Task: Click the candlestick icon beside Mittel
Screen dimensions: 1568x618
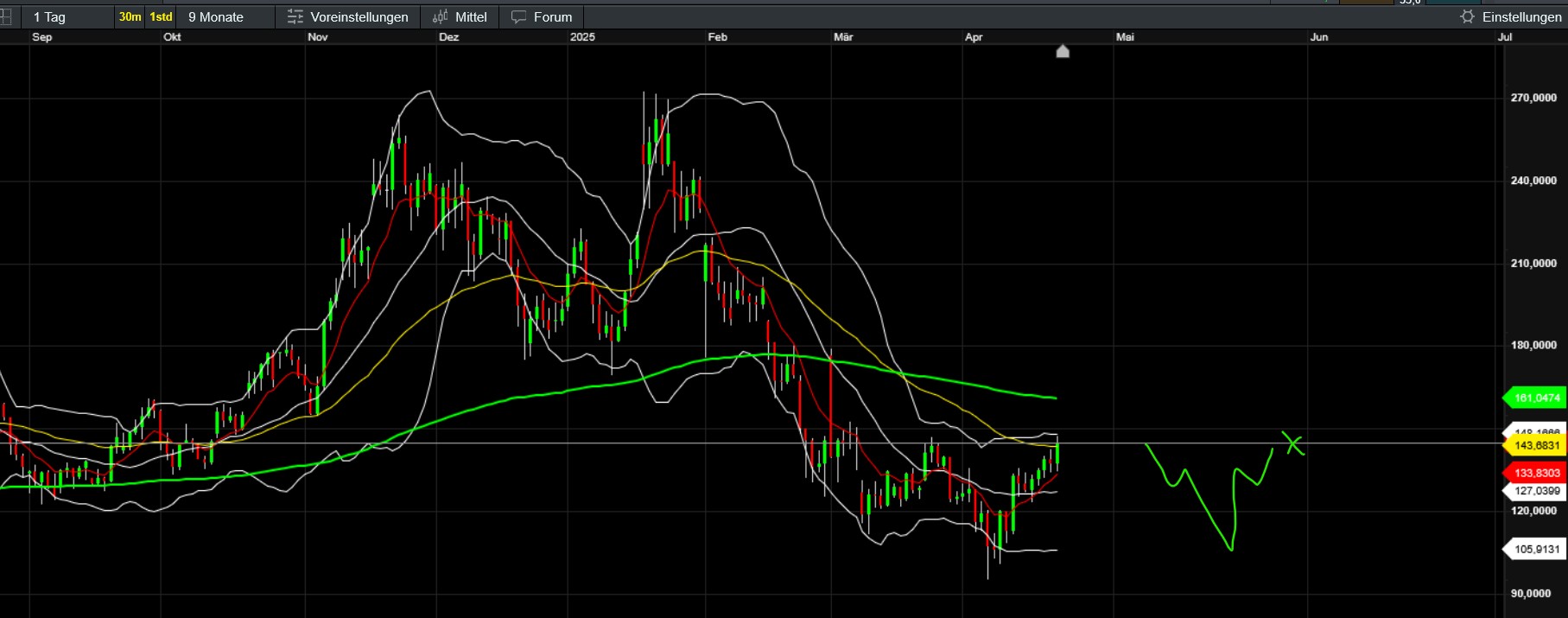Action: pyautogui.click(x=441, y=17)
